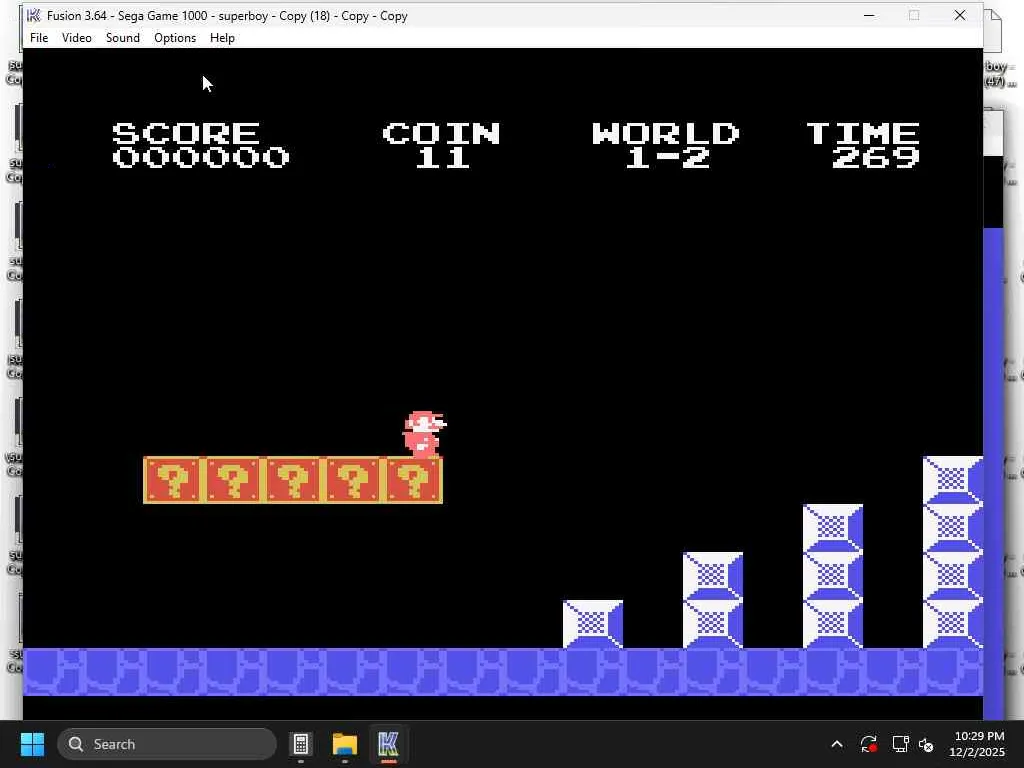
Task: Open the Sound menu
Action: point(123,38)
